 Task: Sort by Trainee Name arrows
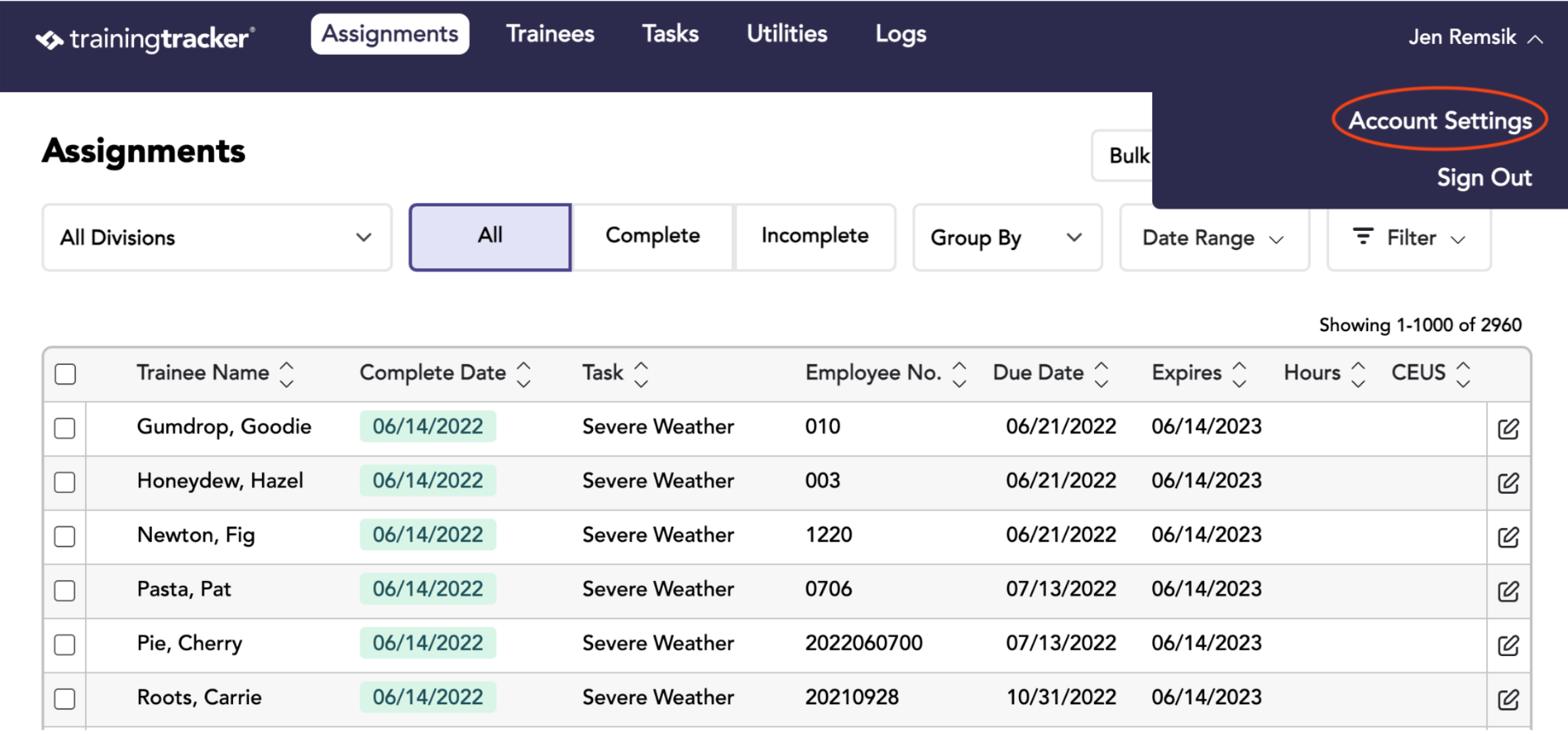pyautogui.click(x=287, y=374)
